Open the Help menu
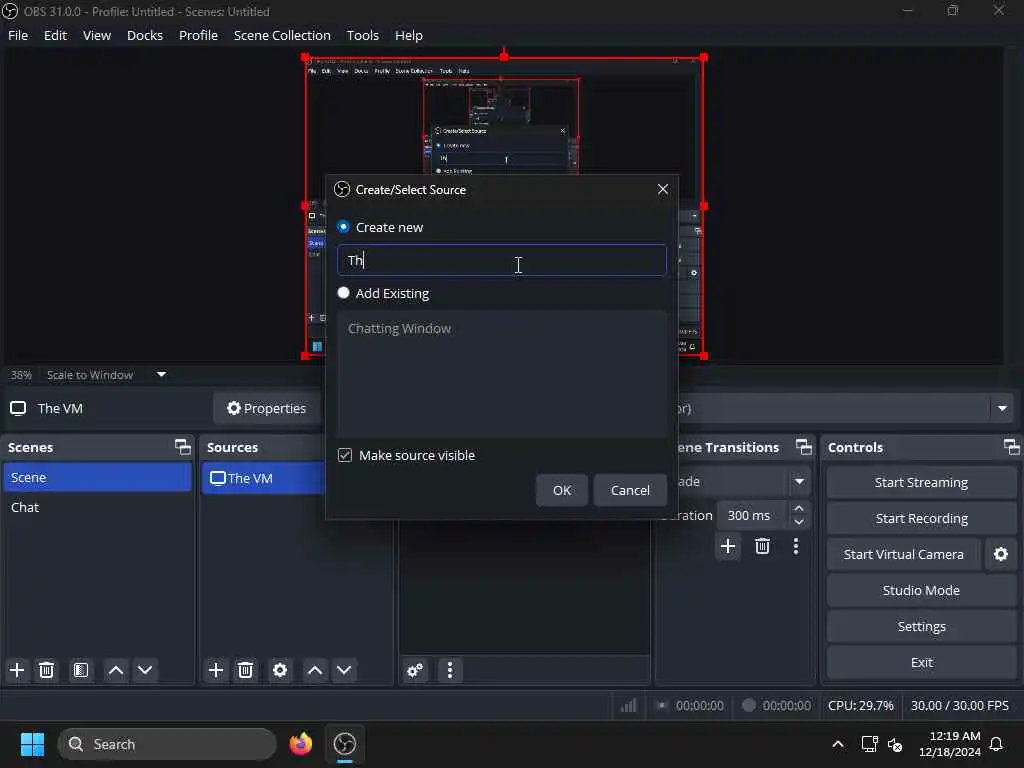 coord(409,35)
